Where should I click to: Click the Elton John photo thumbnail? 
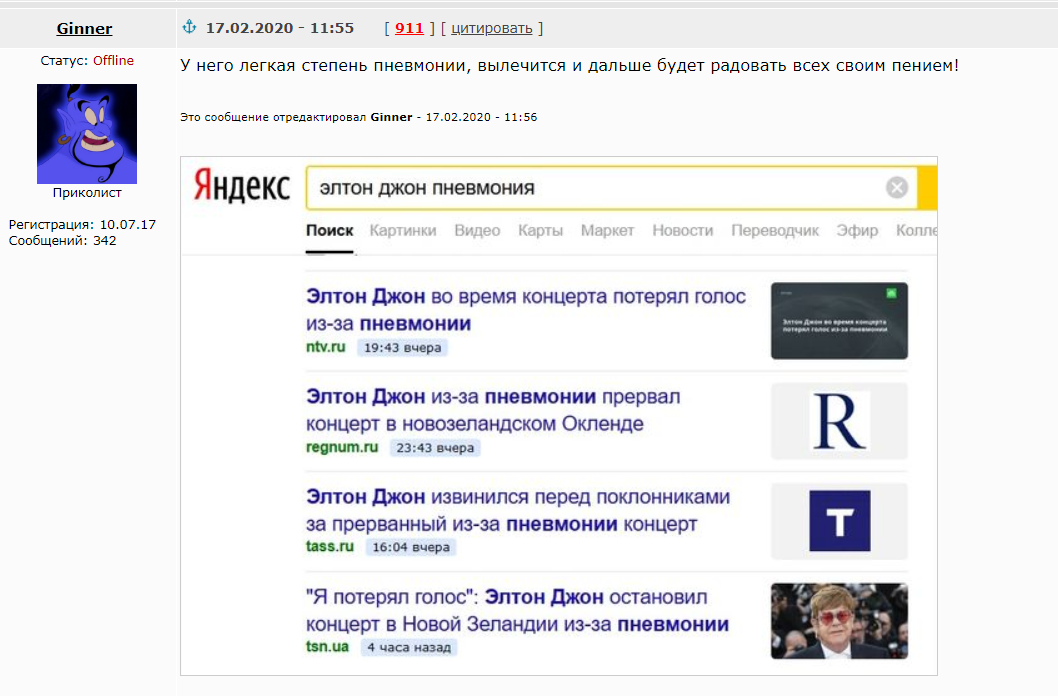coord(839,621)
